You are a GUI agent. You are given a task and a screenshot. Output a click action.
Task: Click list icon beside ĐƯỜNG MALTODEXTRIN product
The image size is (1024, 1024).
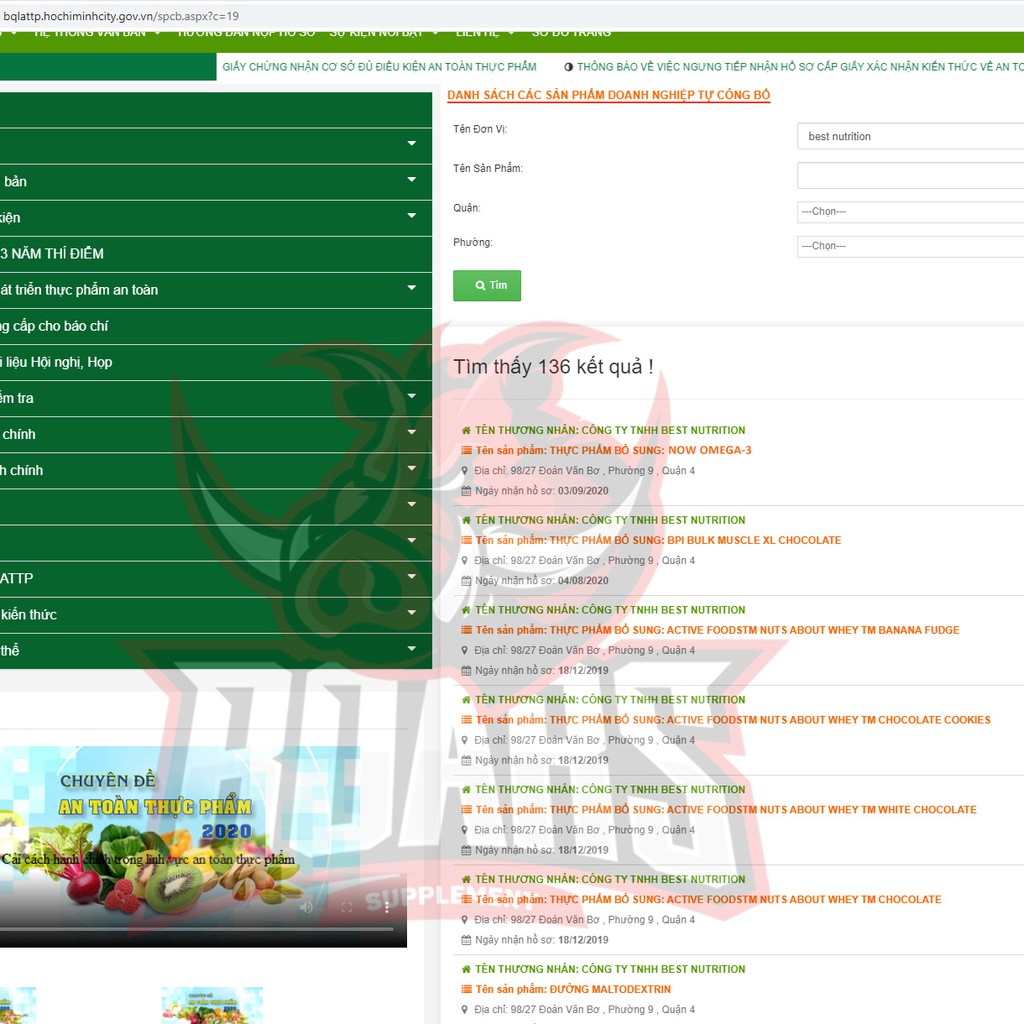pos(466,990)
